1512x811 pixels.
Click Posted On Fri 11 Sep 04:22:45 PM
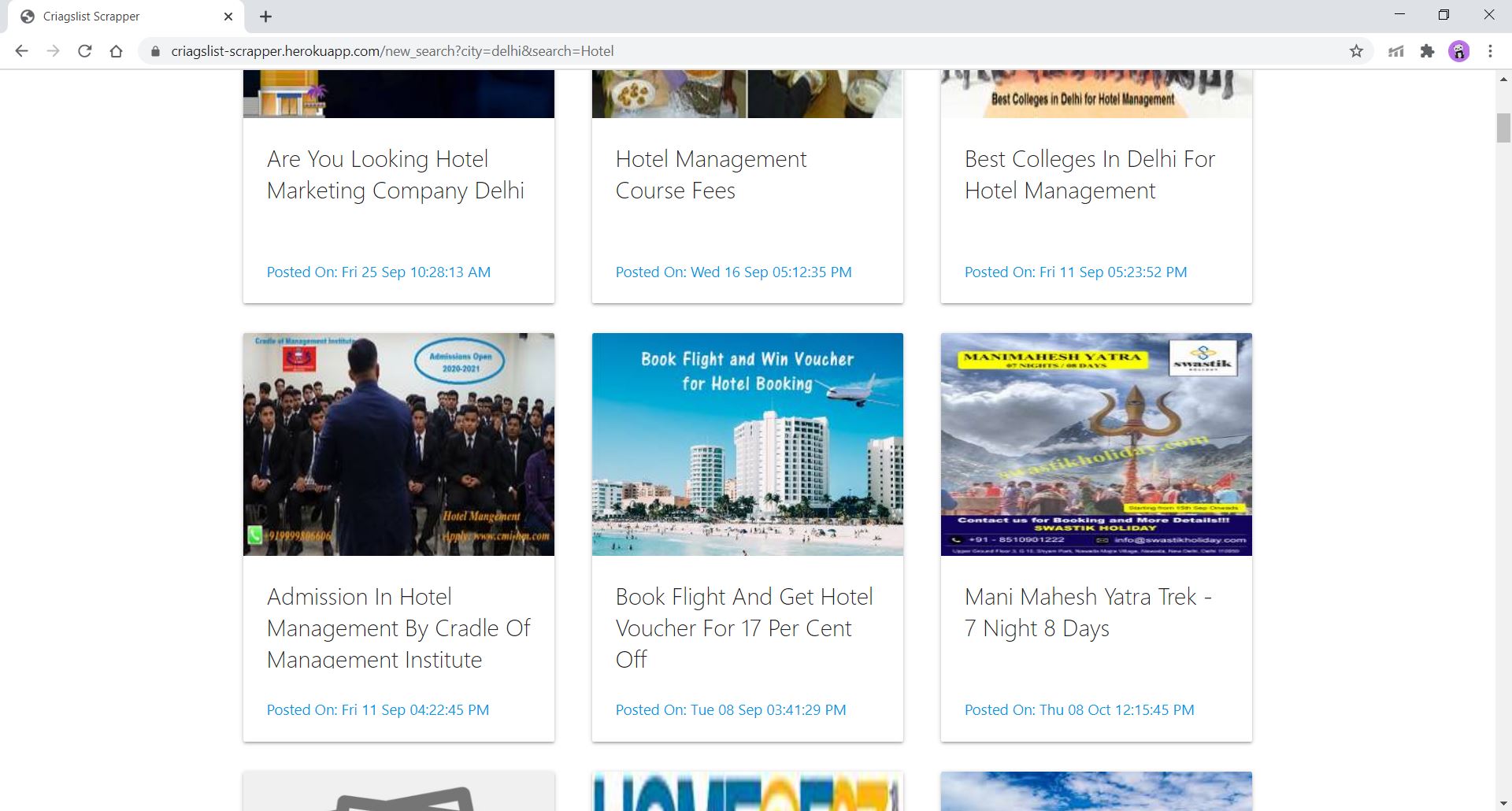pyautogui.click(x=378, y=710)
